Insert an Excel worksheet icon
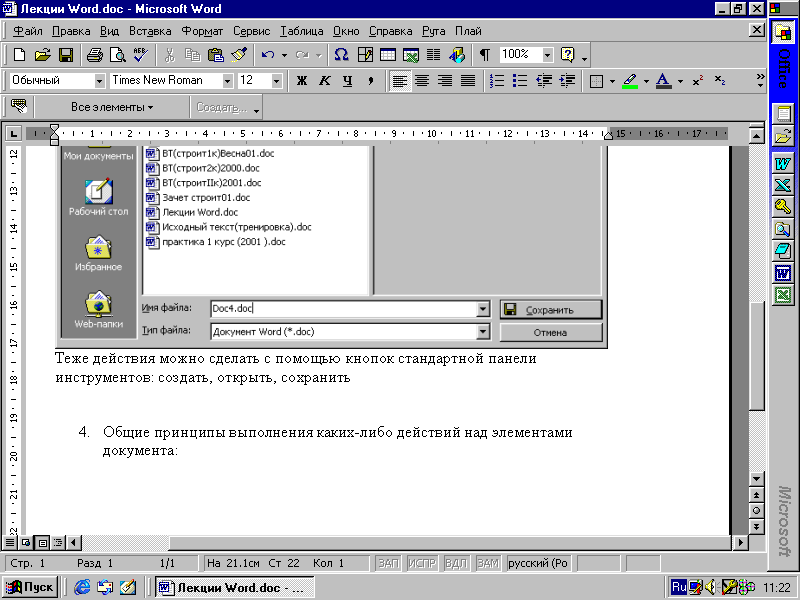This screenshot has height=600, width=800. tap(411, 55)
